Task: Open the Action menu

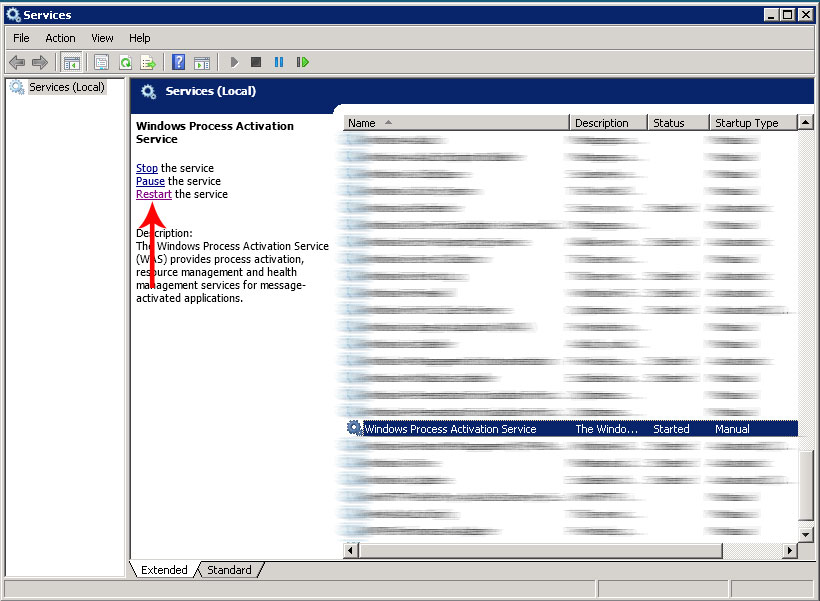Action: click(60, 38)
